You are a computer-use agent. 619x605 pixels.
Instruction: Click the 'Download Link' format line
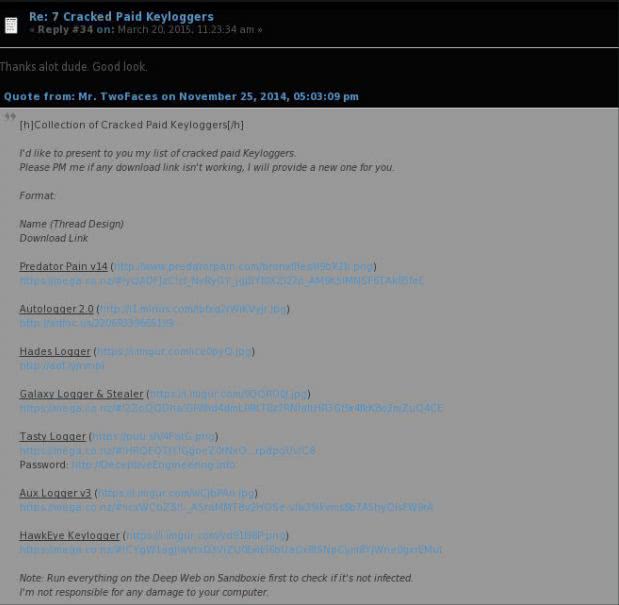click(x=54, y=238)
